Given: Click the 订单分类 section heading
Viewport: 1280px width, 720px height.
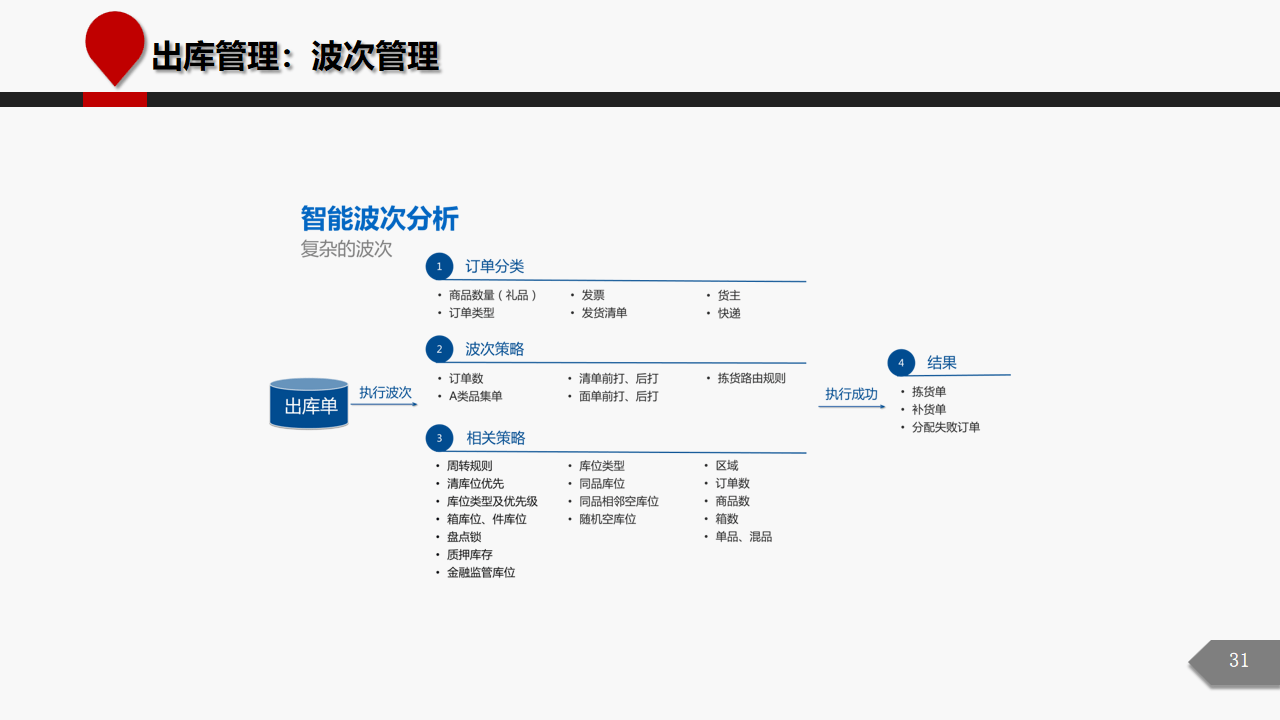Looking at the screenshot, I should tap(495, 266).
